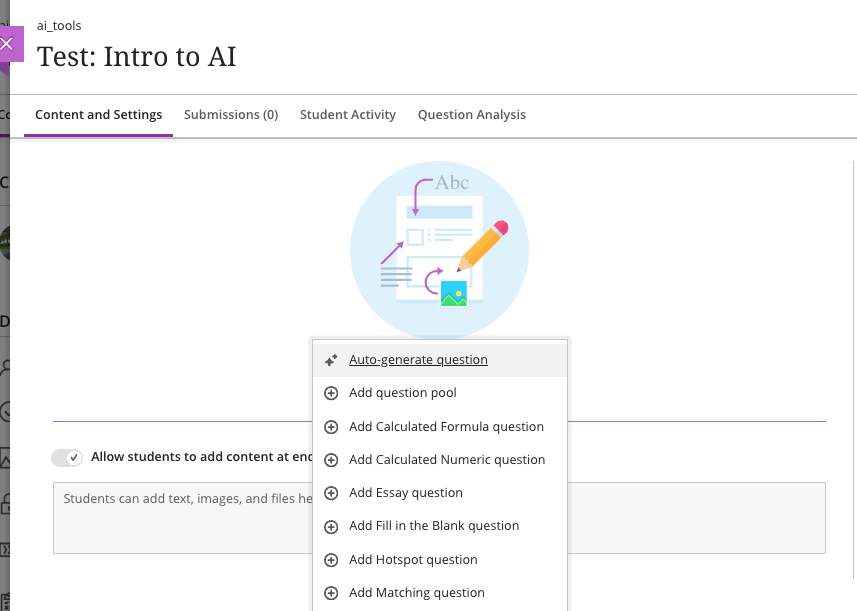Open the Submissions (0) tab

pyautogui.click(x=231, y=115)
